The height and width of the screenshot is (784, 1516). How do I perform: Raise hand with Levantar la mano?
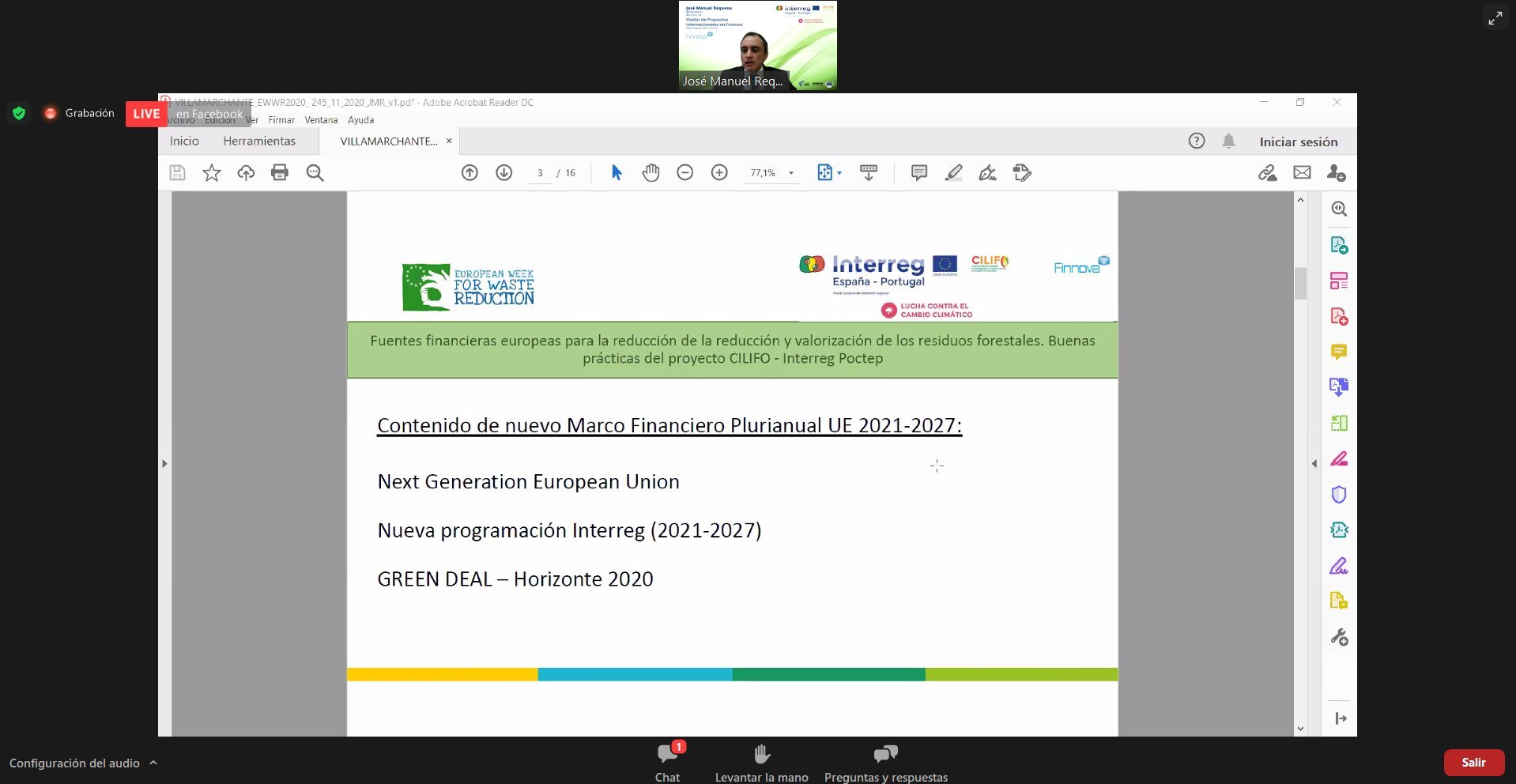[761, 763]
